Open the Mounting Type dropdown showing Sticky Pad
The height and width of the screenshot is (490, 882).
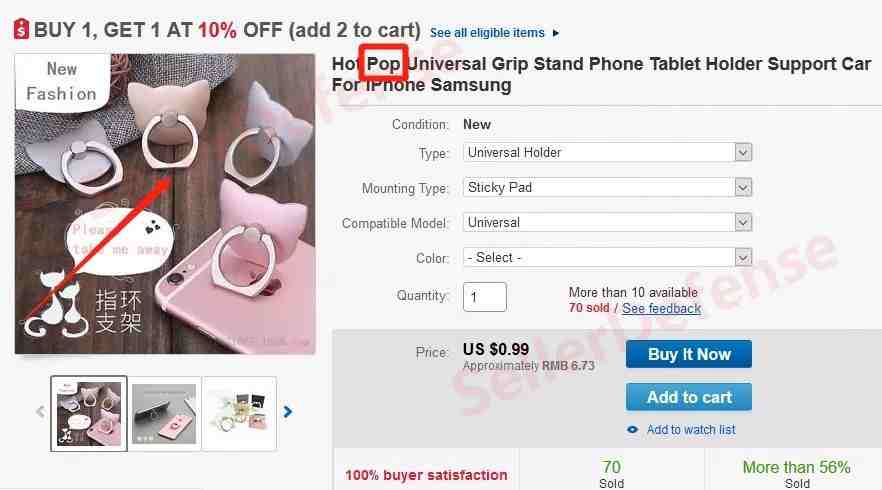click(608, 187)
